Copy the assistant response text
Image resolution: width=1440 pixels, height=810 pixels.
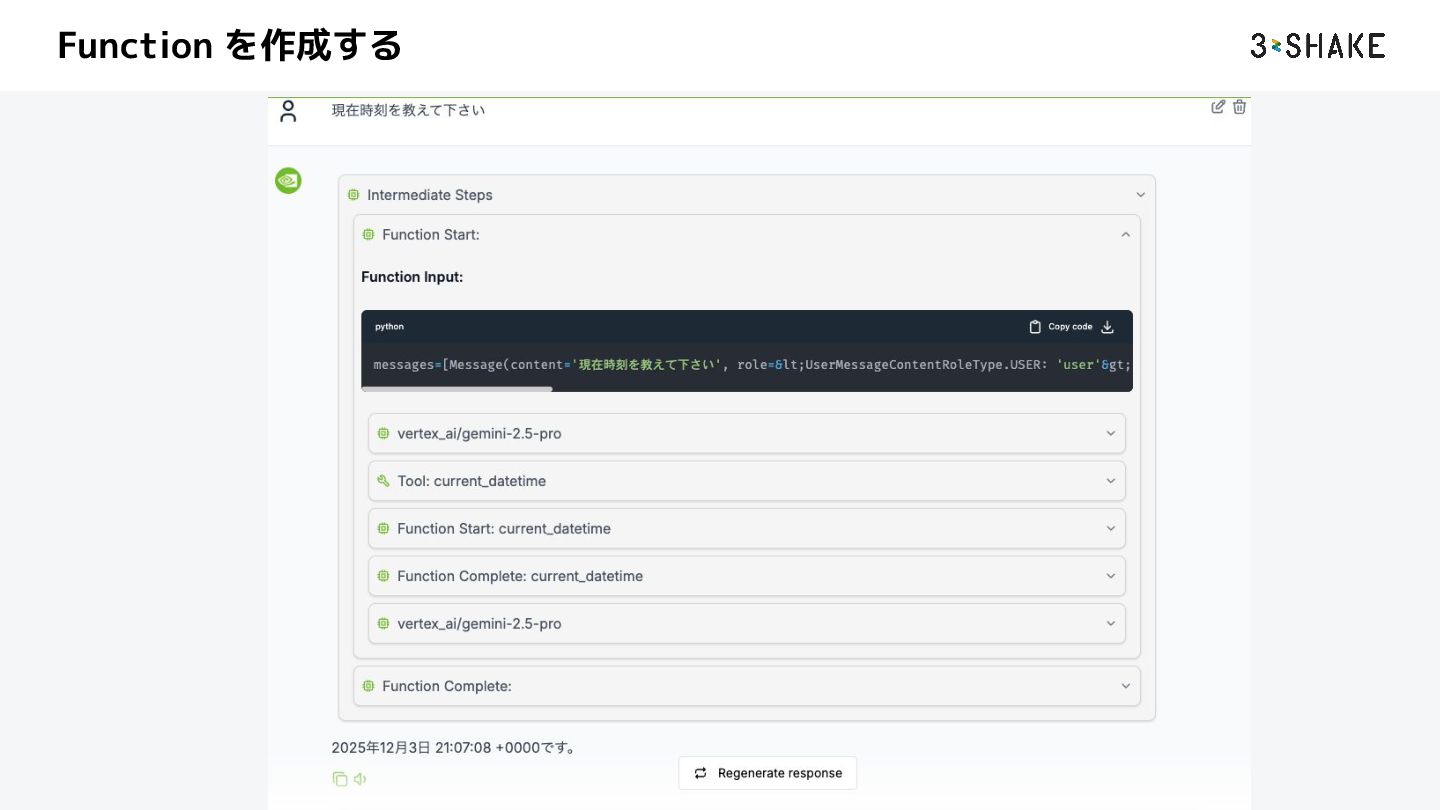point(340,779)
